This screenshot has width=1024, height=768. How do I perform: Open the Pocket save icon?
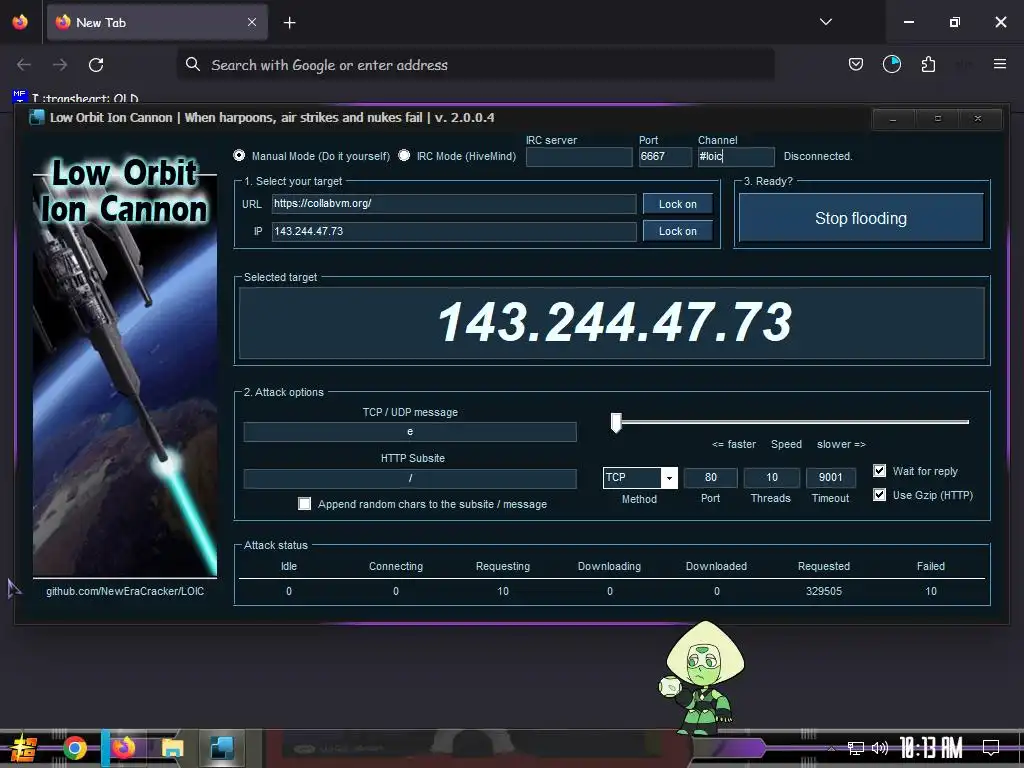coord(856,64)
